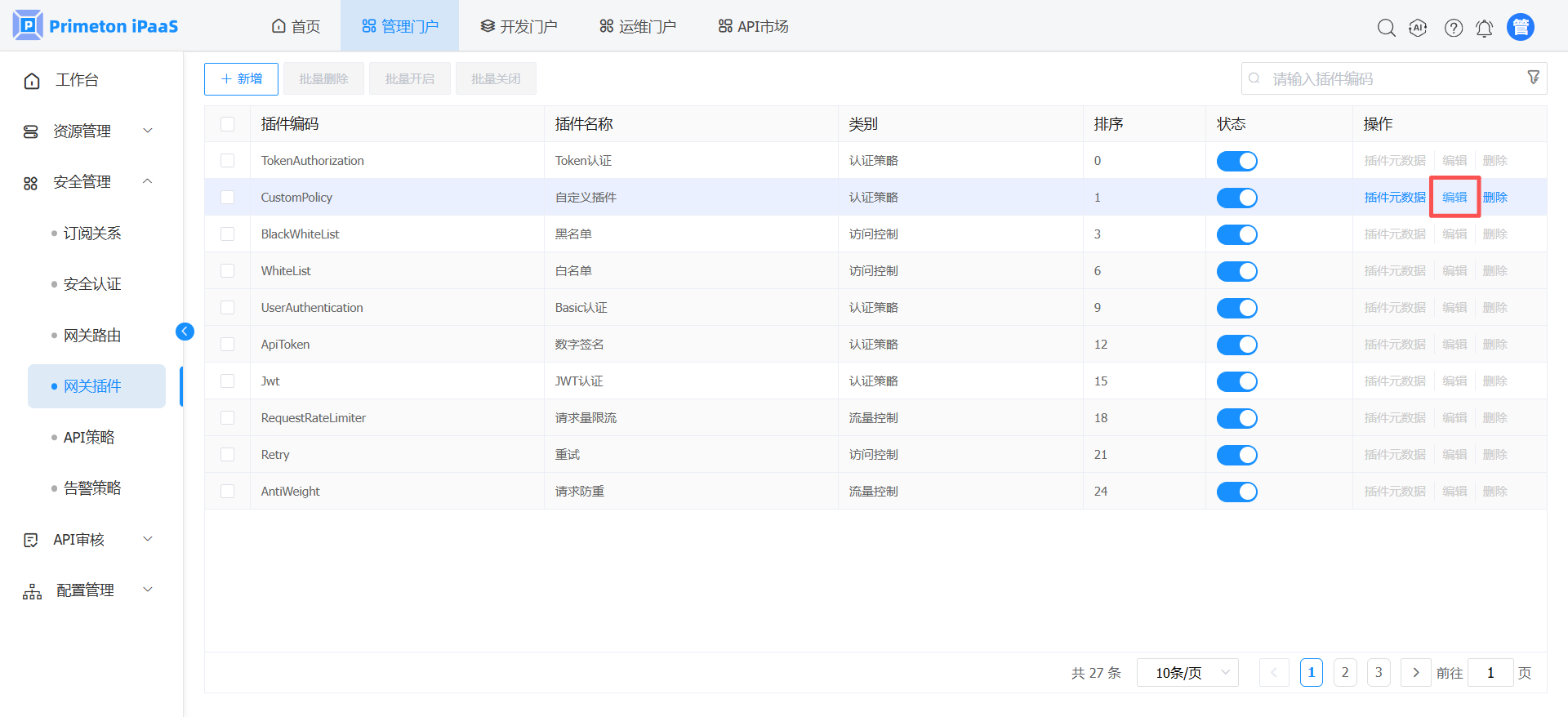Open the user avatar menu

pyautogui.click(x=1521, y=27)
